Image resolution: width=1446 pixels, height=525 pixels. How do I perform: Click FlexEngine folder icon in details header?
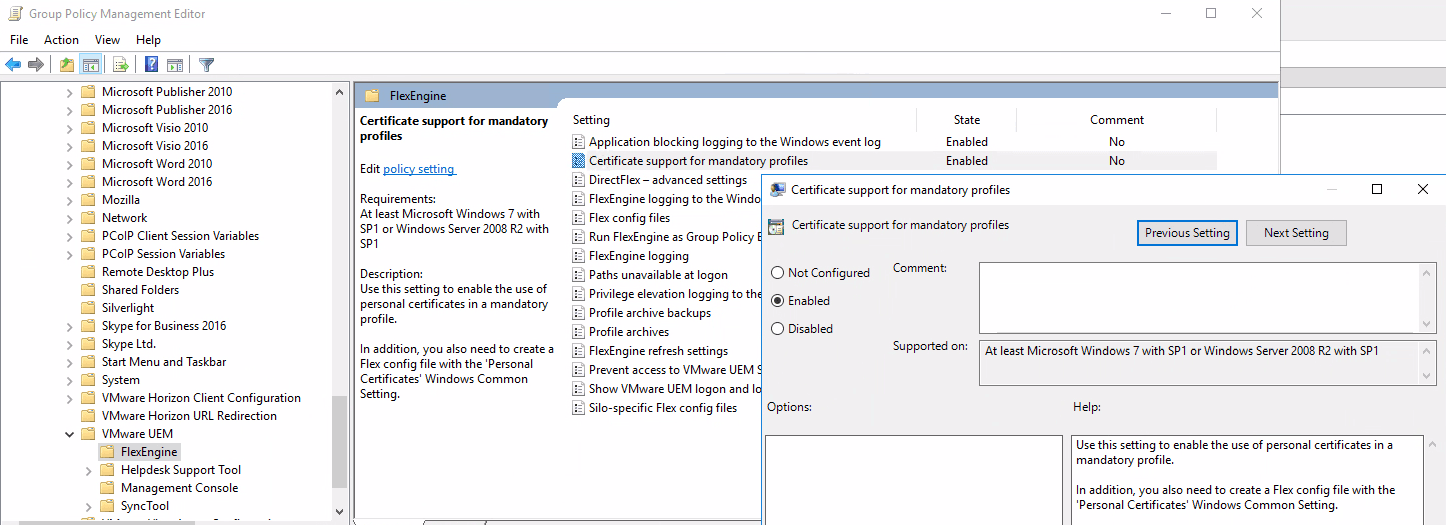[x=372, y=96]
